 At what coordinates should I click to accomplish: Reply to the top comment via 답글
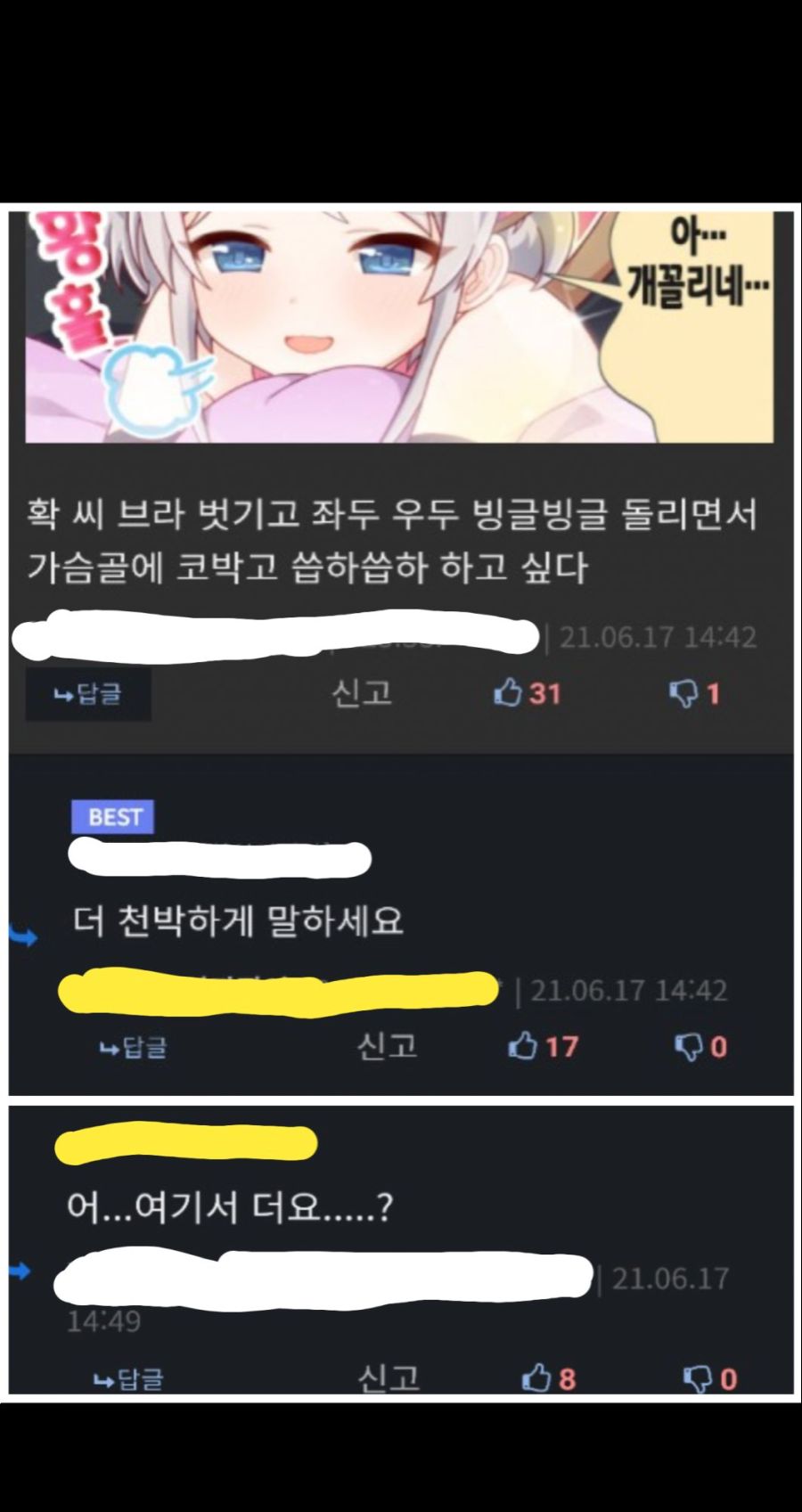point(87,694)
